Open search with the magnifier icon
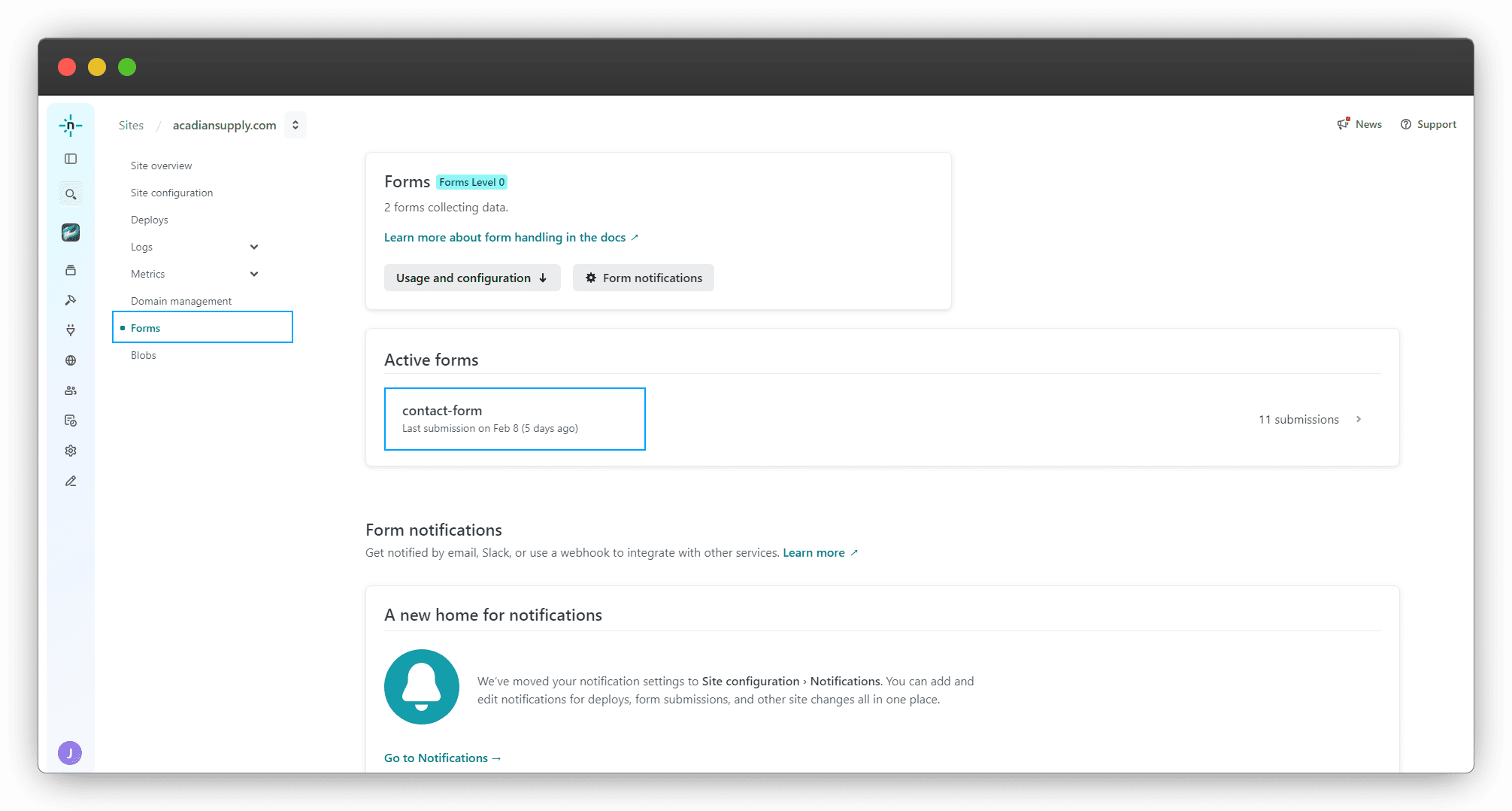The image size is (1512, 811). click(x=71, y=194)
